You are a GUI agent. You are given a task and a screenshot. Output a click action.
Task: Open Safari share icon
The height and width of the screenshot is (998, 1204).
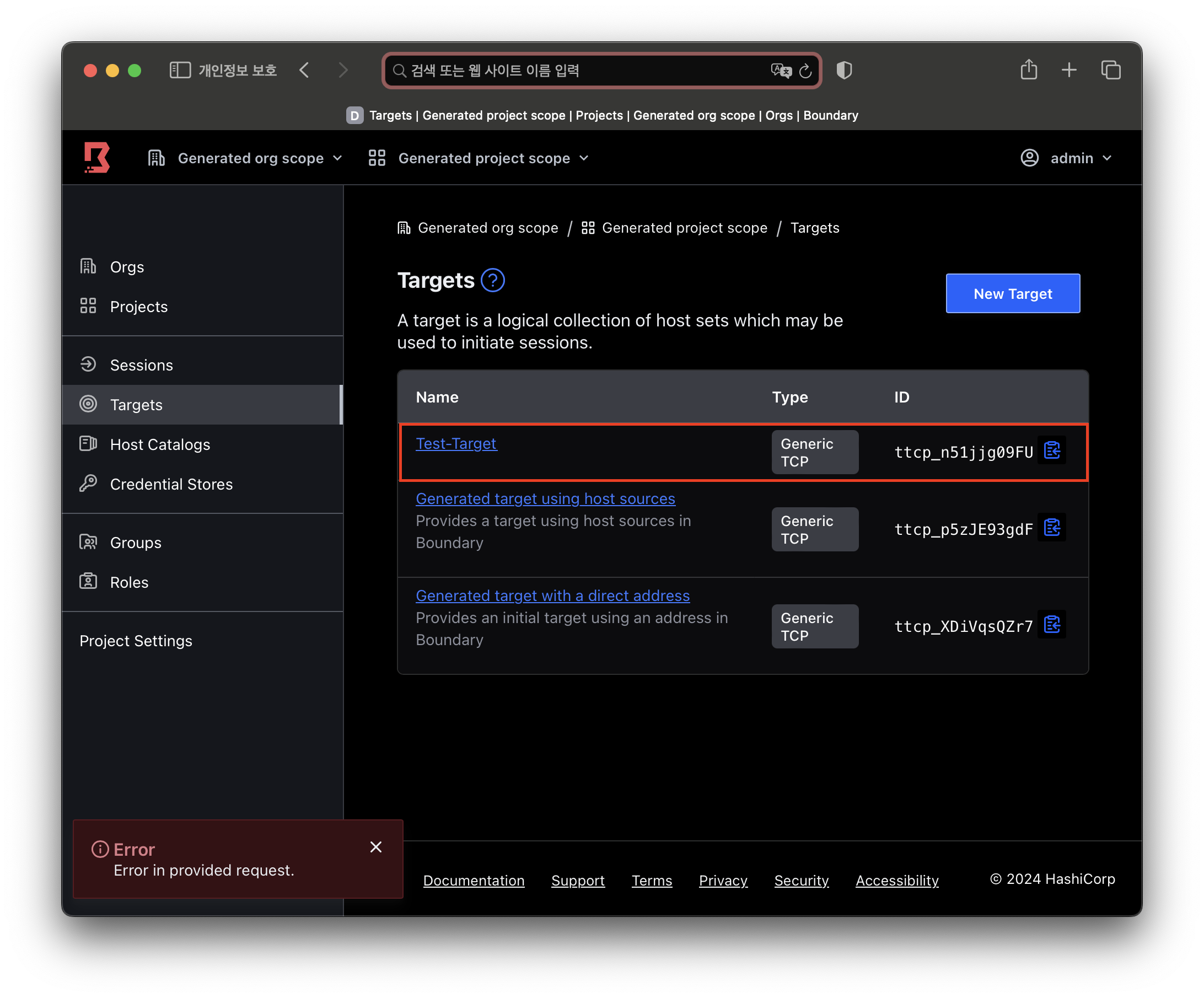click(1029, 70)
